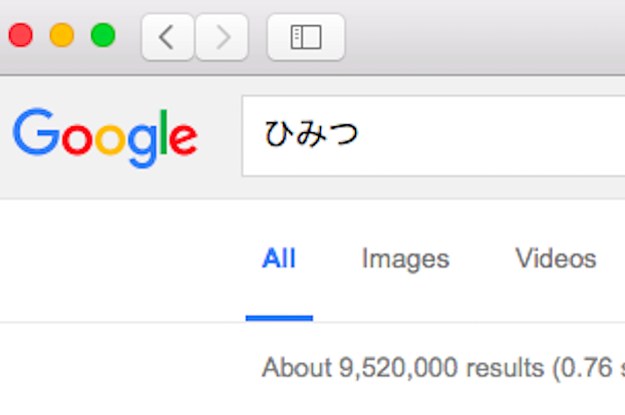Viewport: 625px width, 415px height.
Task: Click the yellow letter o in the Google logo
Action: click(x=110, y=139)
